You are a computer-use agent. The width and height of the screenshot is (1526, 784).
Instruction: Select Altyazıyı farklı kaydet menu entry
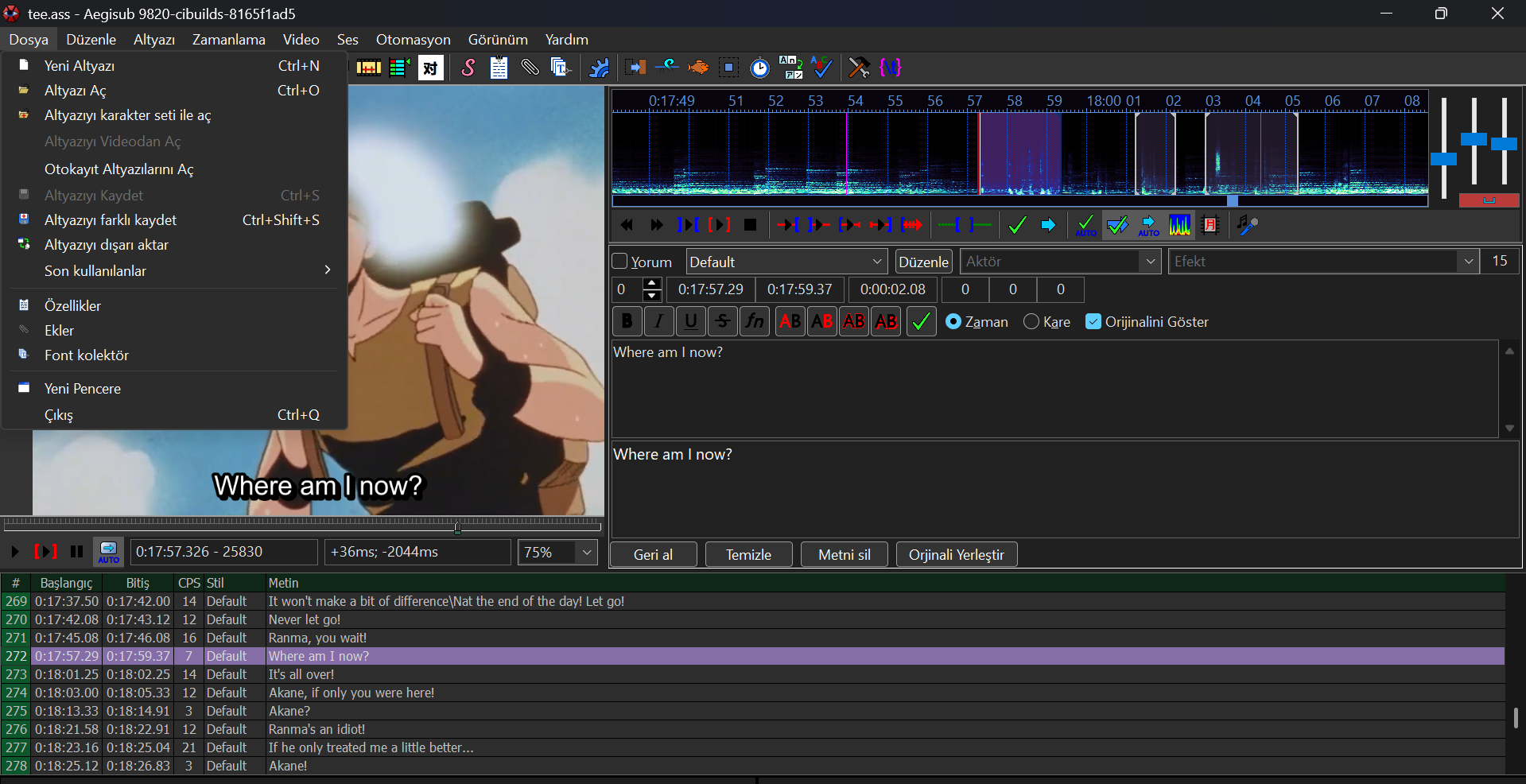[x=175, y=219]
